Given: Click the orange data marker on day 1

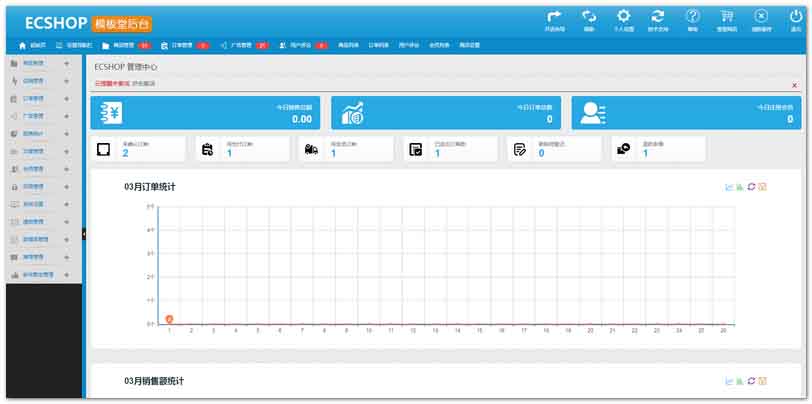Looking at the screenshot, I should point(169,319).
